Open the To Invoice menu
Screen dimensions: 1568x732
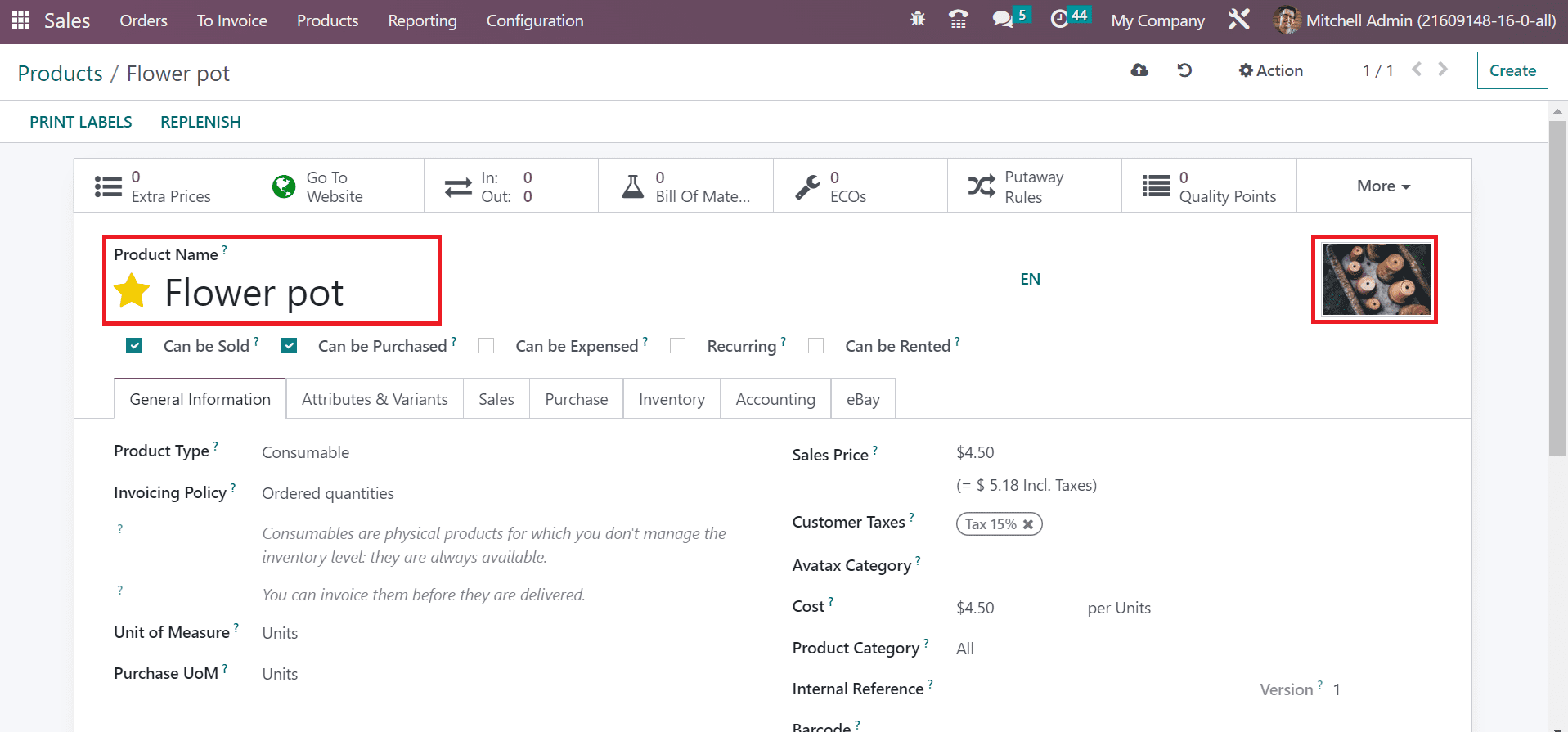click(x=232, y=20)
